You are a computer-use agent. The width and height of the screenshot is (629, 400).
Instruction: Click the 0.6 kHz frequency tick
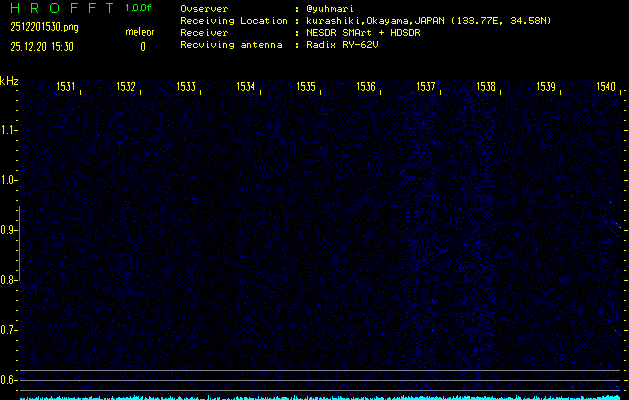[9, 380]
